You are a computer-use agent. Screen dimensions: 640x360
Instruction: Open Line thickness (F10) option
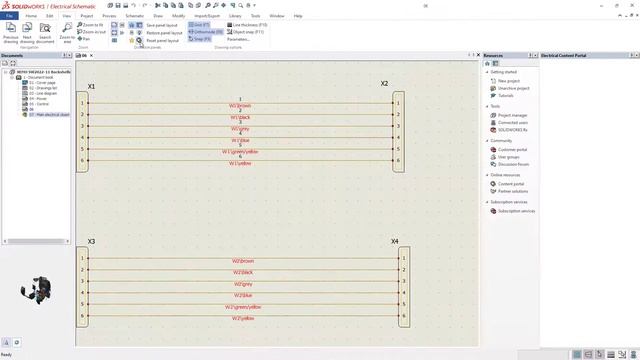pyautogui.click(x=247, y=25)
